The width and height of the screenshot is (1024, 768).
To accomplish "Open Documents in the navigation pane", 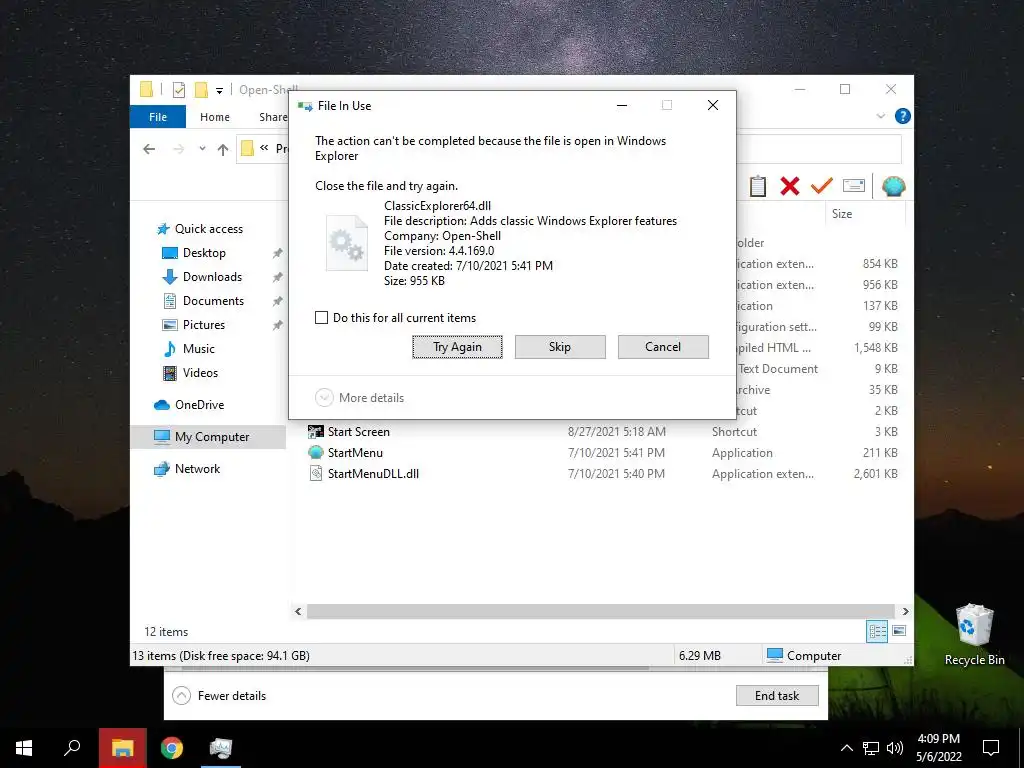I will (213, 301).
